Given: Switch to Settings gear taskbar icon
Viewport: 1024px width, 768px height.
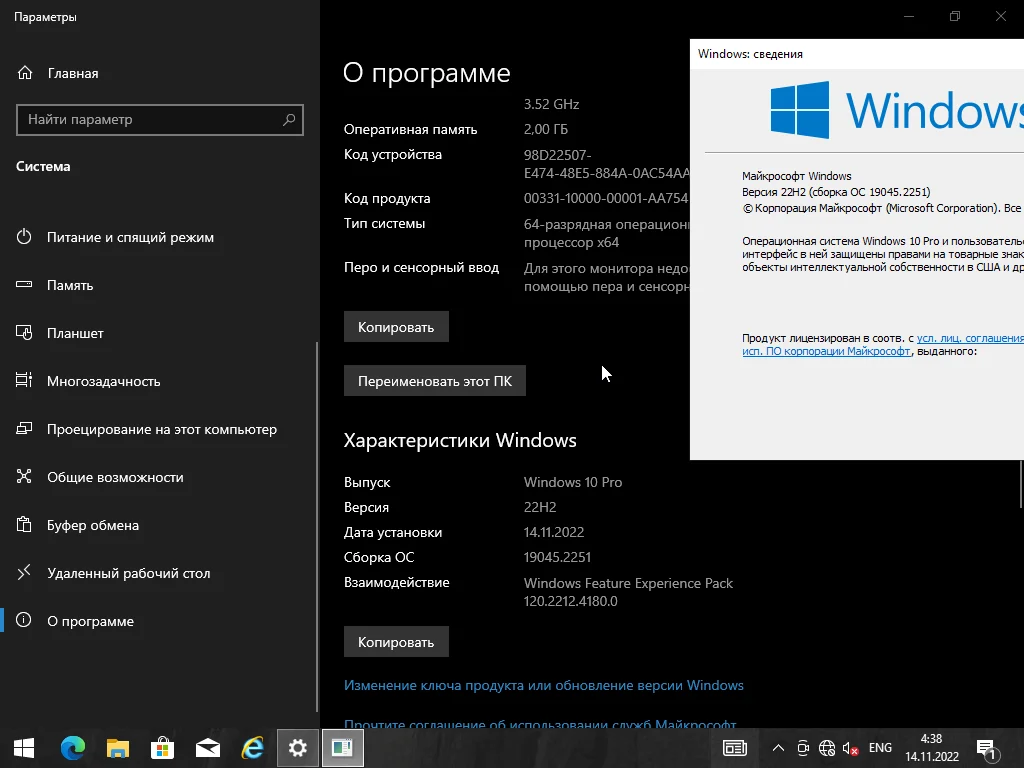Looking at the screenshot, I should click(x=298, y=748).
